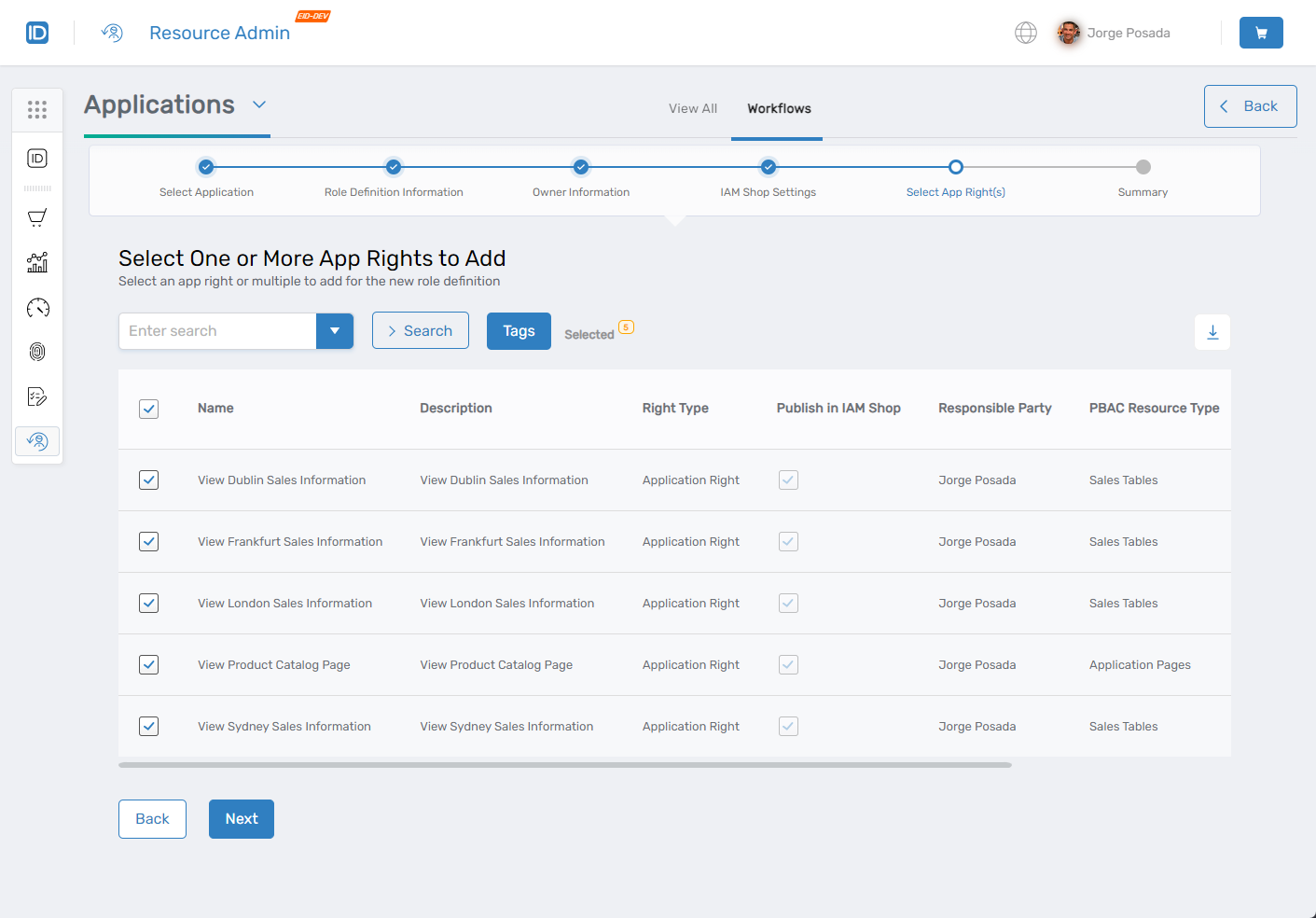Click the Next button
Image resolution: width=1316 pixels, height=918 pixels.
[x=241, y=818]
